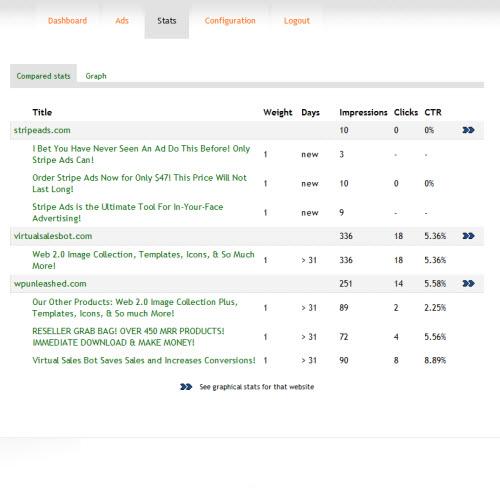Viewport: 500px width, 495px height.
Task: Open the stripeads.com website row
Action: 42,130
